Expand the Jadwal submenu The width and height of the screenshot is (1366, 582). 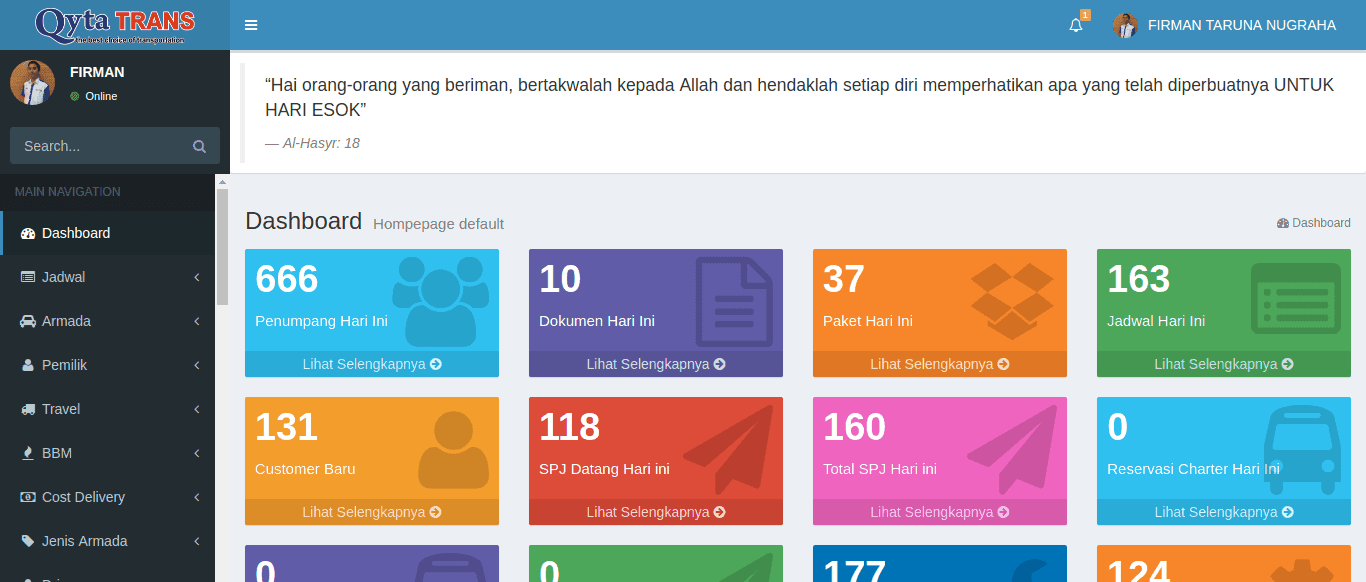107,277
